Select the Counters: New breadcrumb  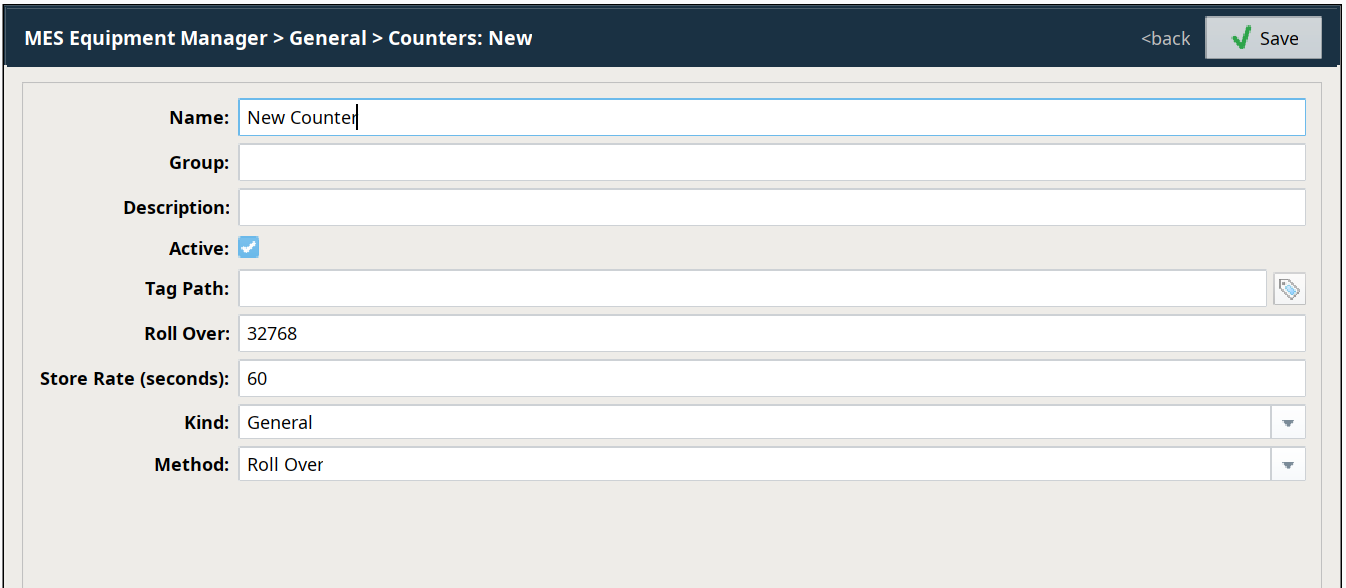point(460,38)
